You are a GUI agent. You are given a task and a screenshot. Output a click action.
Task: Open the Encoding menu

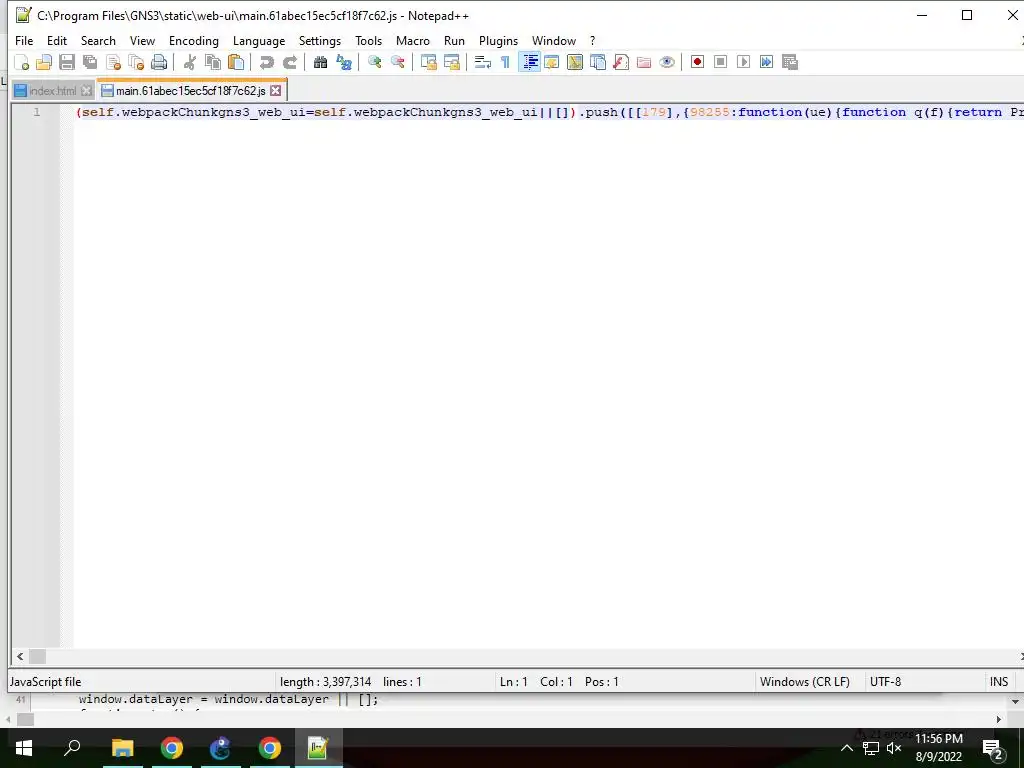coord(194,40)
